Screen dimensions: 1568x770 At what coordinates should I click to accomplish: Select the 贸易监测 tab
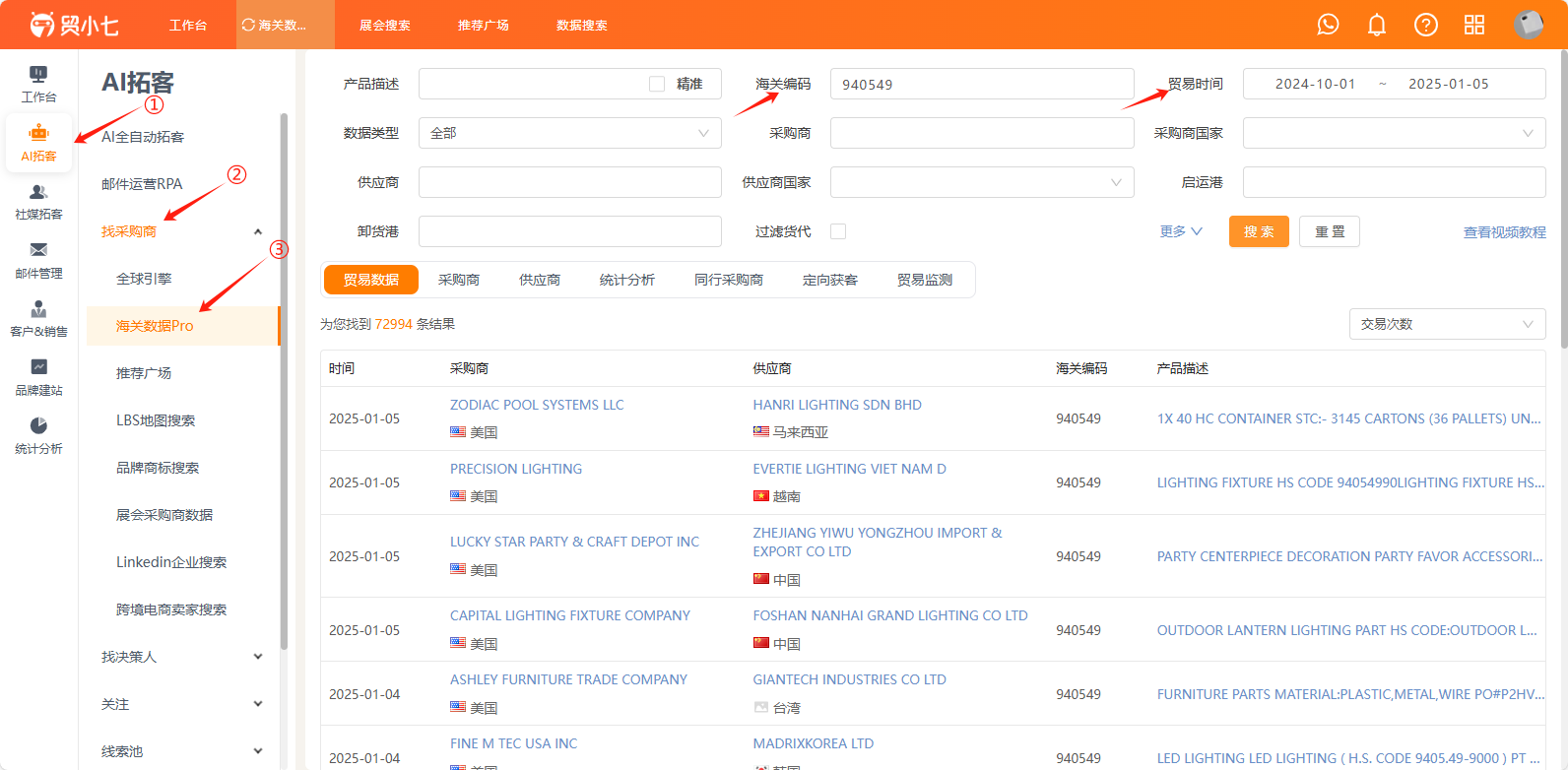click(x=925, y=280)
